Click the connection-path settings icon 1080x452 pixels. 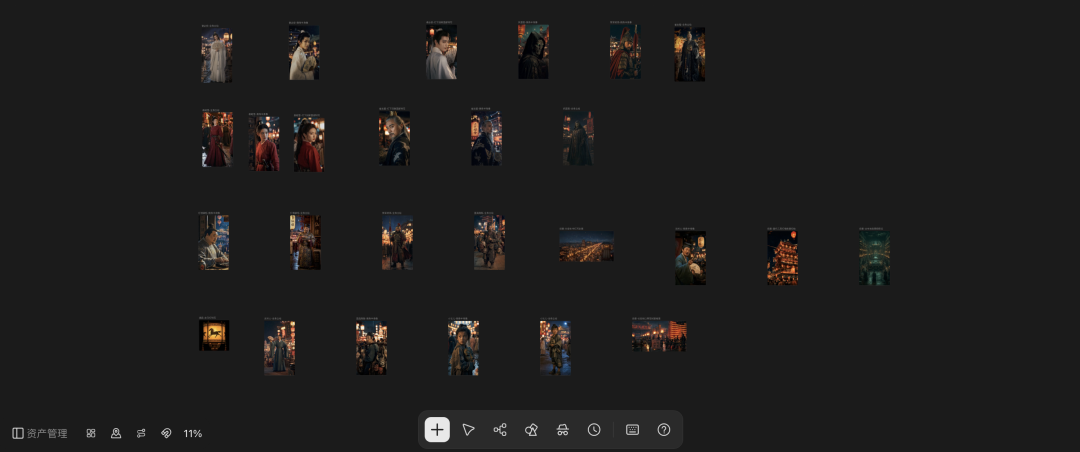pyautogui.click(x=141, y=433)
